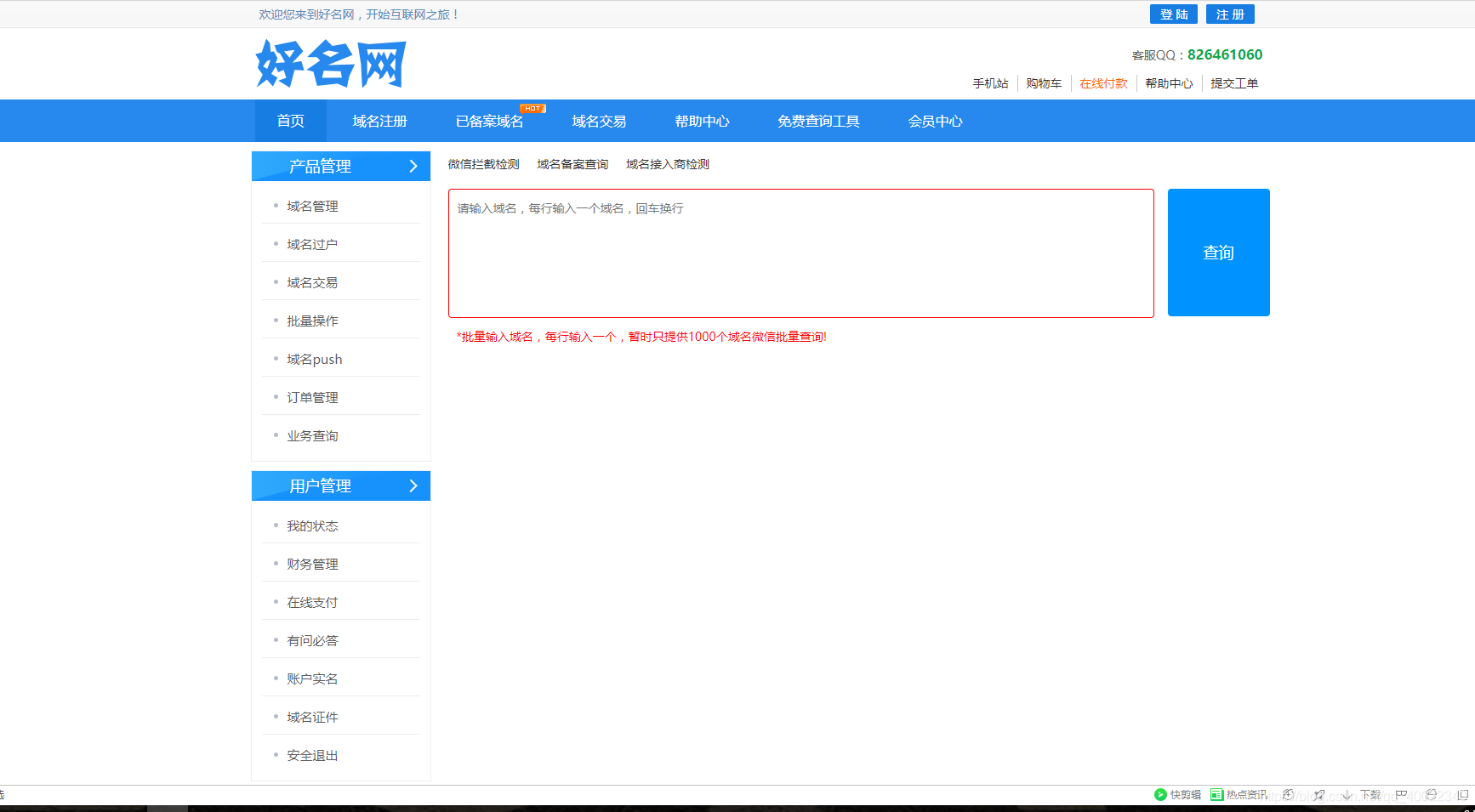Open 域名push in the sidebar
The height and width of the screenshot is (812, 1475).
(315, 360)
